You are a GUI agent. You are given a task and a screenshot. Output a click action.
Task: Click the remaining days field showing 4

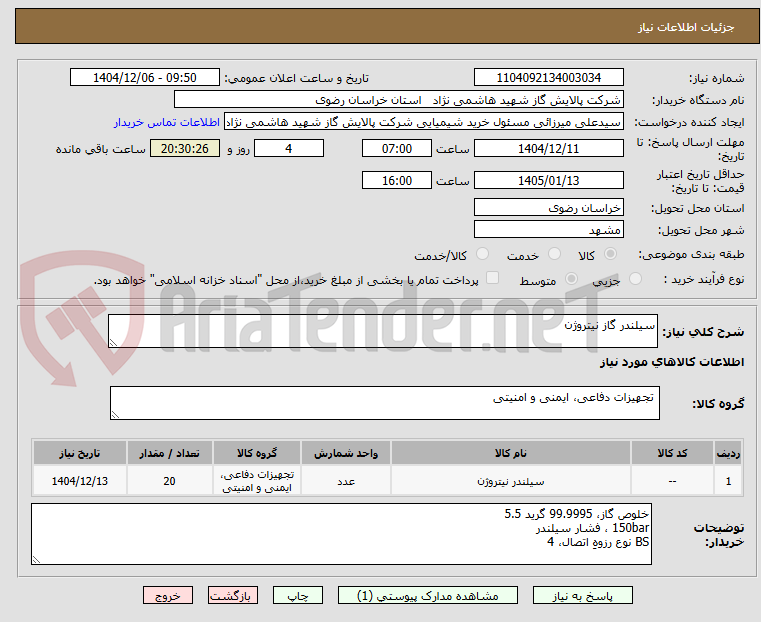click(289, 148)
